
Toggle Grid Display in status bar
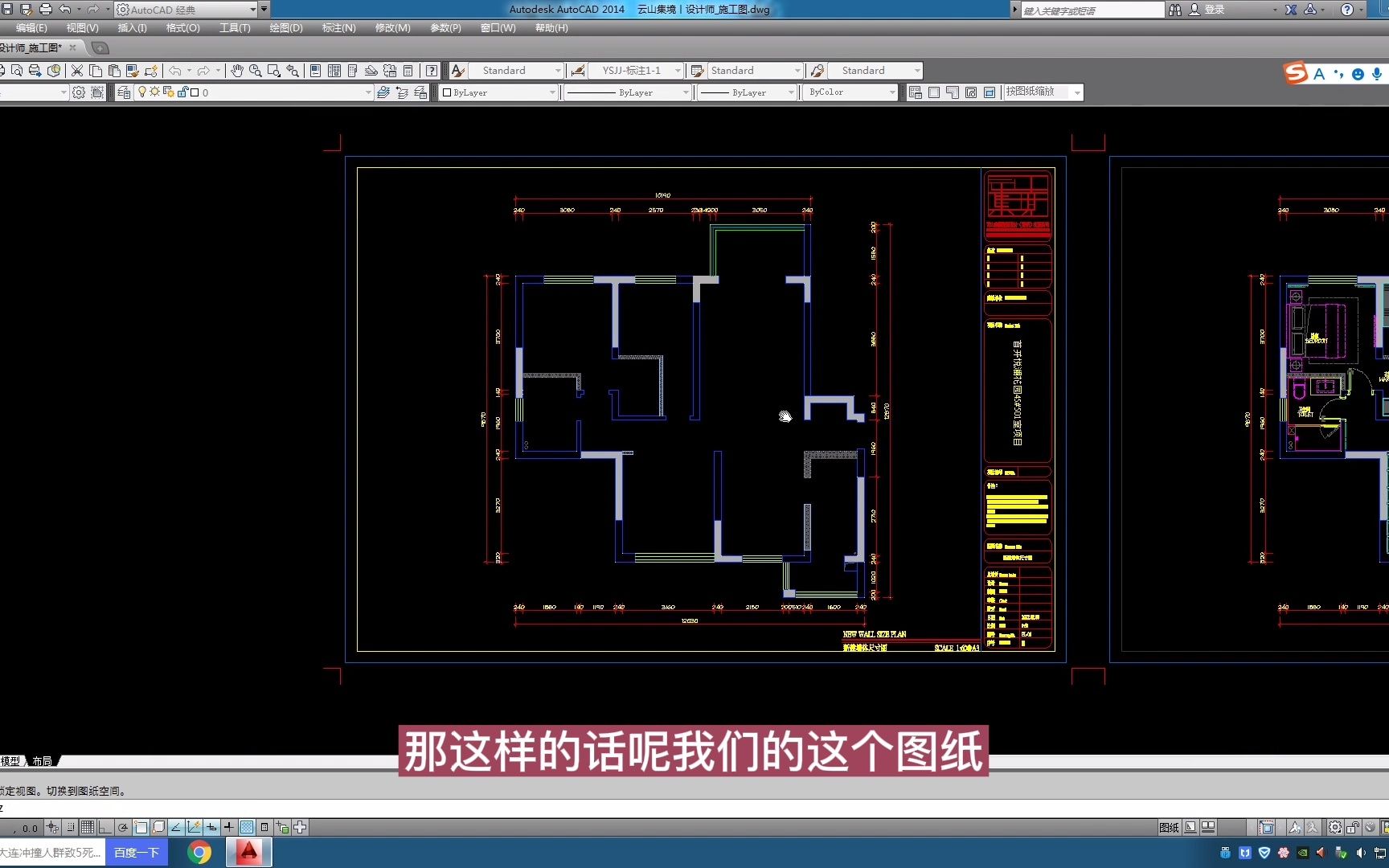coord(88,827)
